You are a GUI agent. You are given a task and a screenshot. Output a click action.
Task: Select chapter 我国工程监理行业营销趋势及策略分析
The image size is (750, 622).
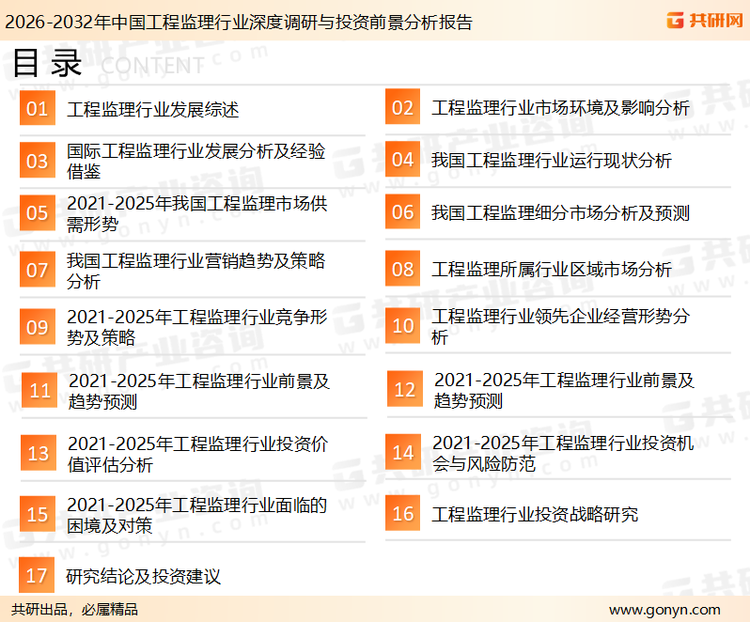click(196, 271)
